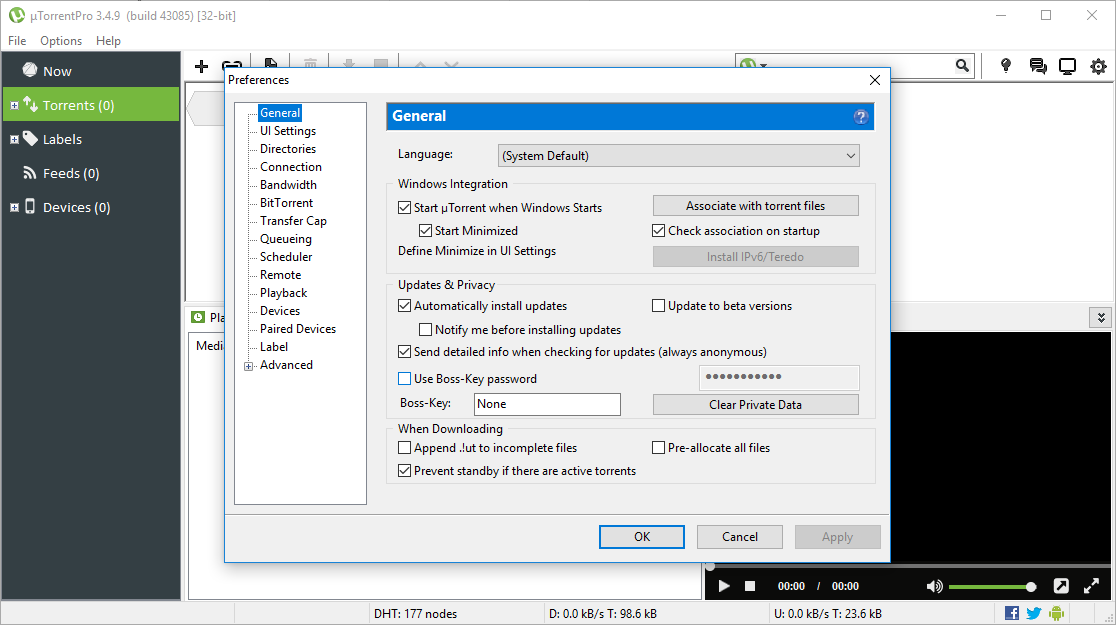Select Scheduler in preferences tree
The height and width of the screenshot is (625, 1116).
[x=286, y=256]
